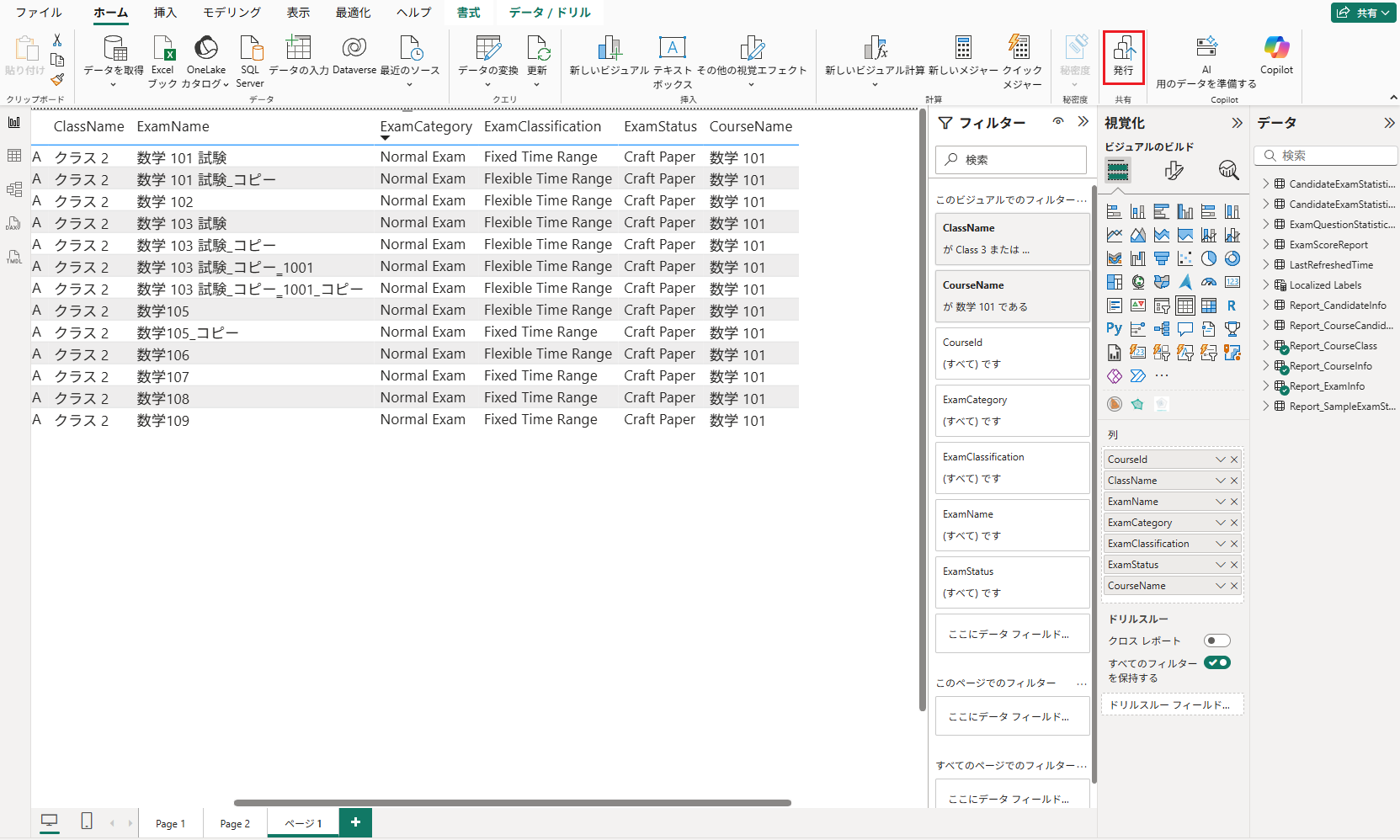Select the card (123) visual icon
The width and height of the screenshot is (1400, 840).
[1232, 282]
